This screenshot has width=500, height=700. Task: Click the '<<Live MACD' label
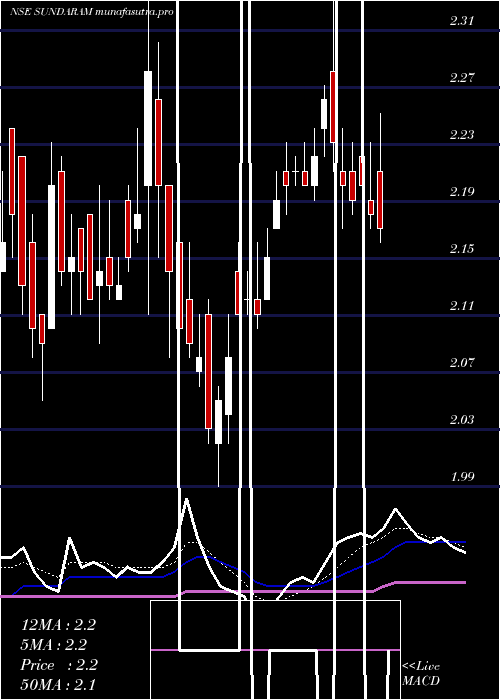421,674
